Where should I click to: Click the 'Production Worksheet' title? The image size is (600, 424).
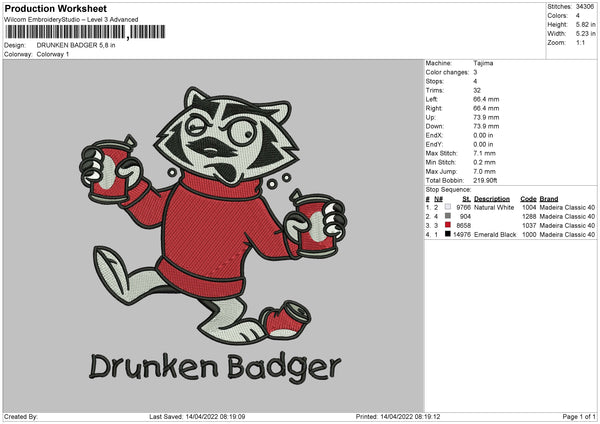(x=55, y=8)
